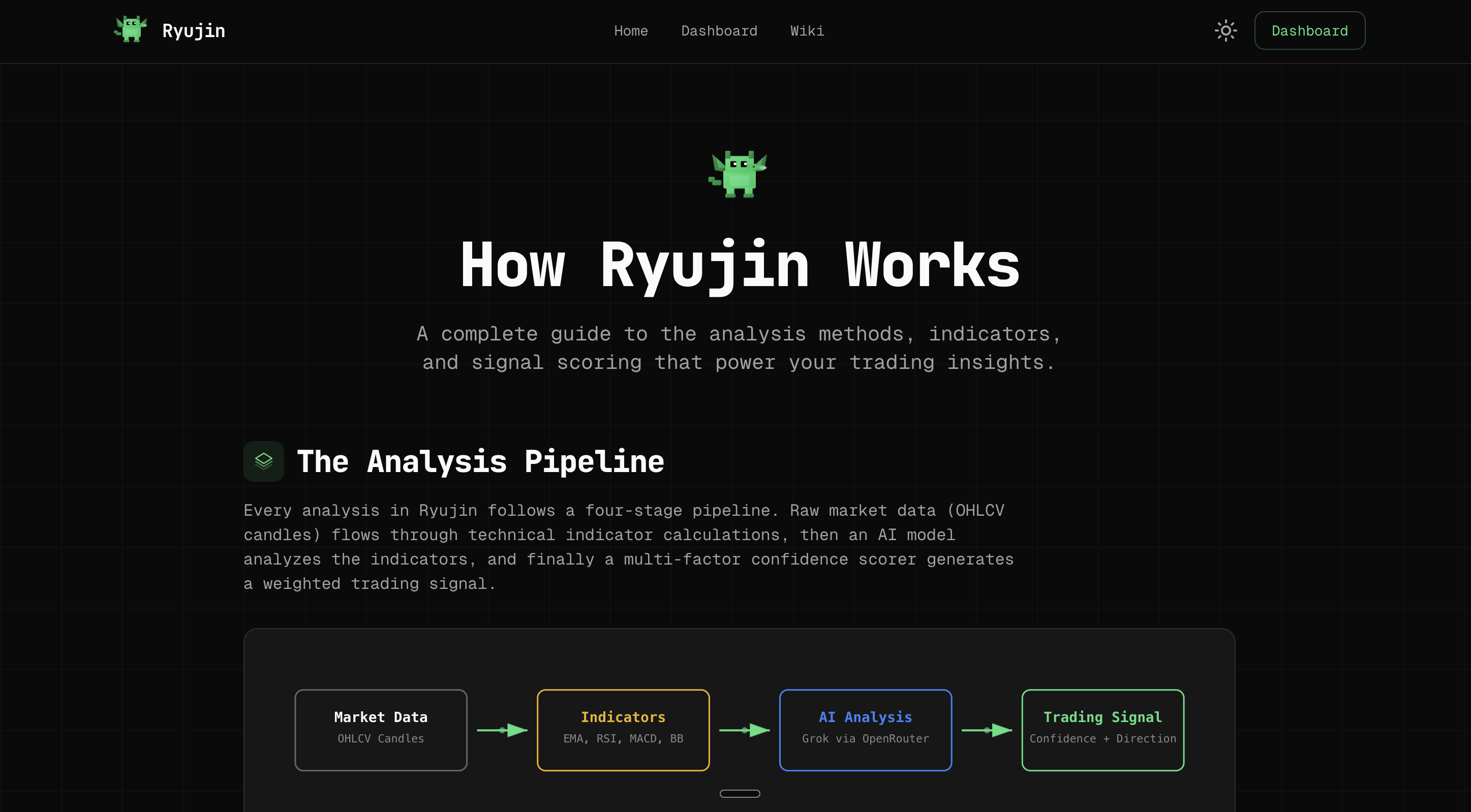Click the arrow before Trading Signal box
The width and height of the screenshot is (1471, 812).
(986, 730)
